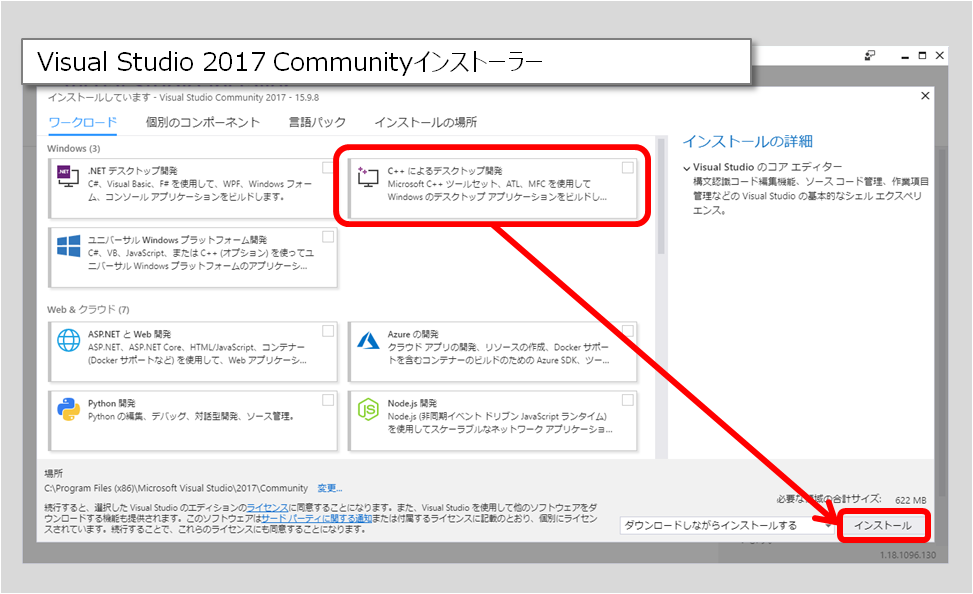Click the ASP.NET globe icon
Image resolution: width=973 pixels, height=594 pixels.
coord(68,340)
